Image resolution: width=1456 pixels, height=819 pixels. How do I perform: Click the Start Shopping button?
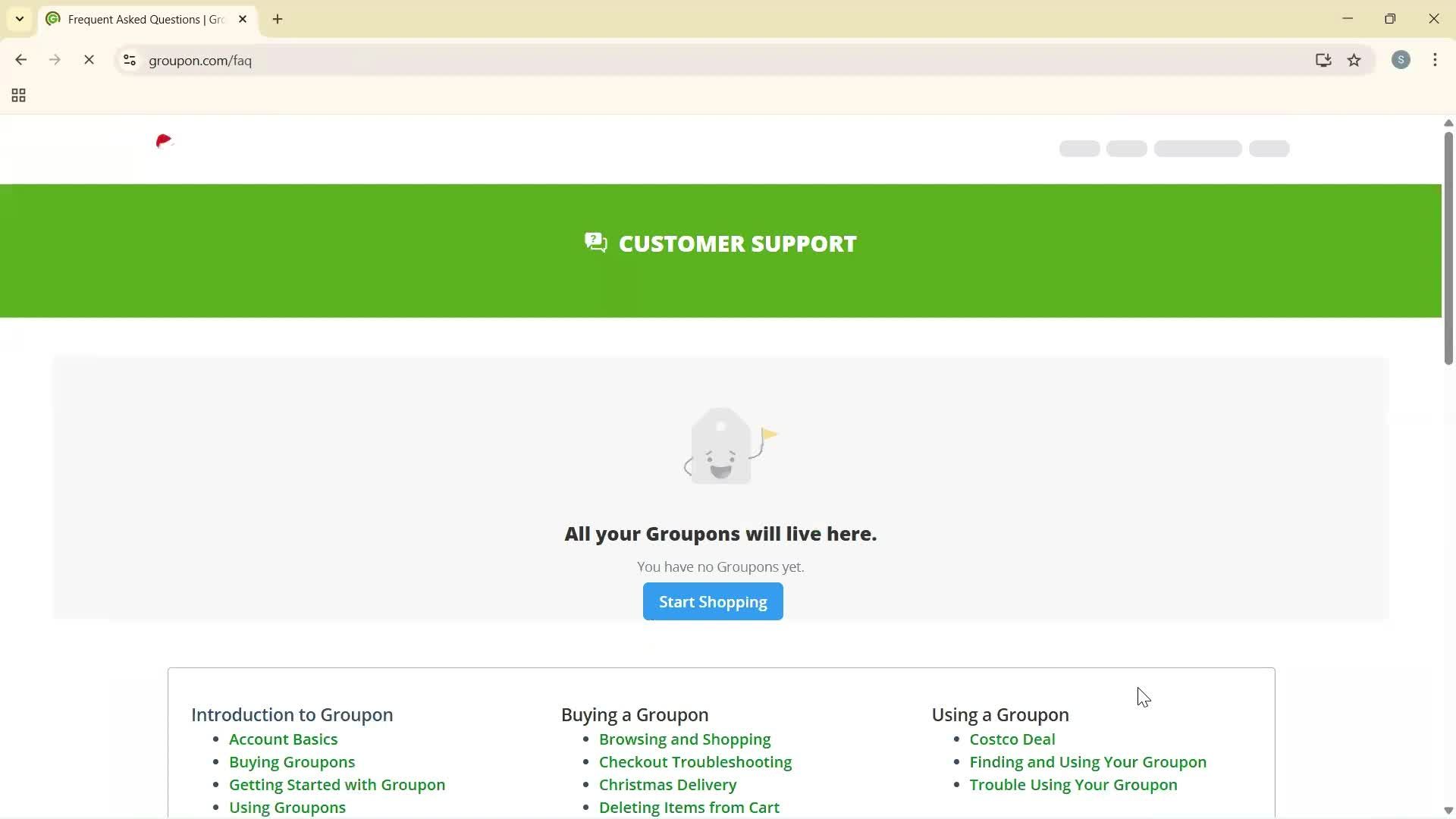(x=712, y=601)
